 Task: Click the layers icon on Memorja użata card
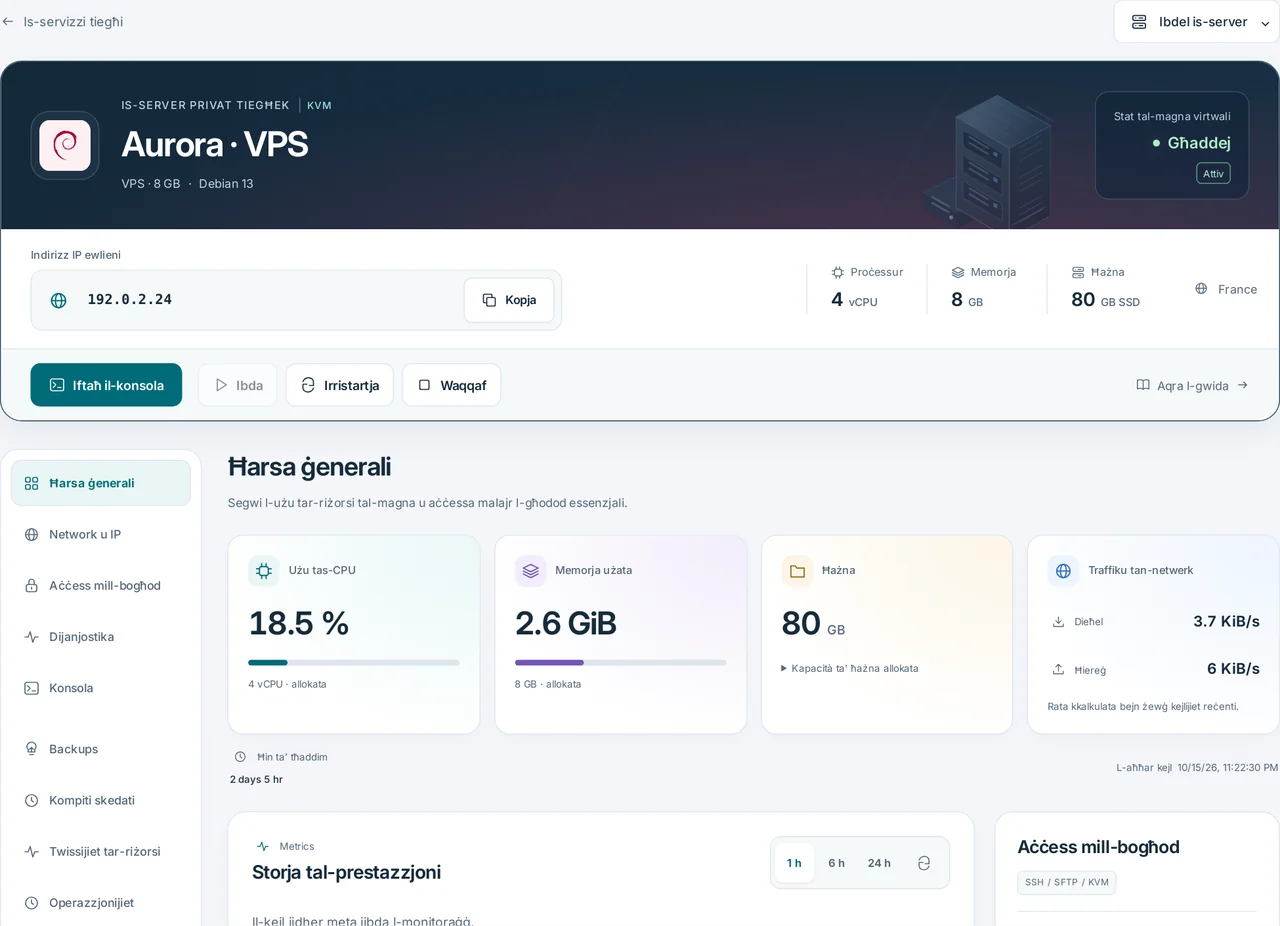[530, 571]
